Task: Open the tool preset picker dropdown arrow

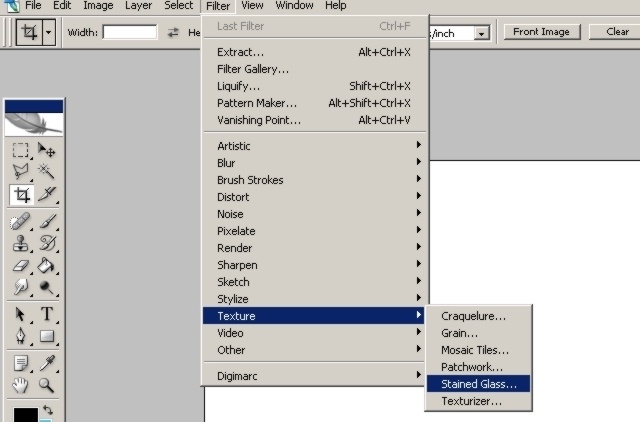Action: pyautogui.click(x=49, y=32)
